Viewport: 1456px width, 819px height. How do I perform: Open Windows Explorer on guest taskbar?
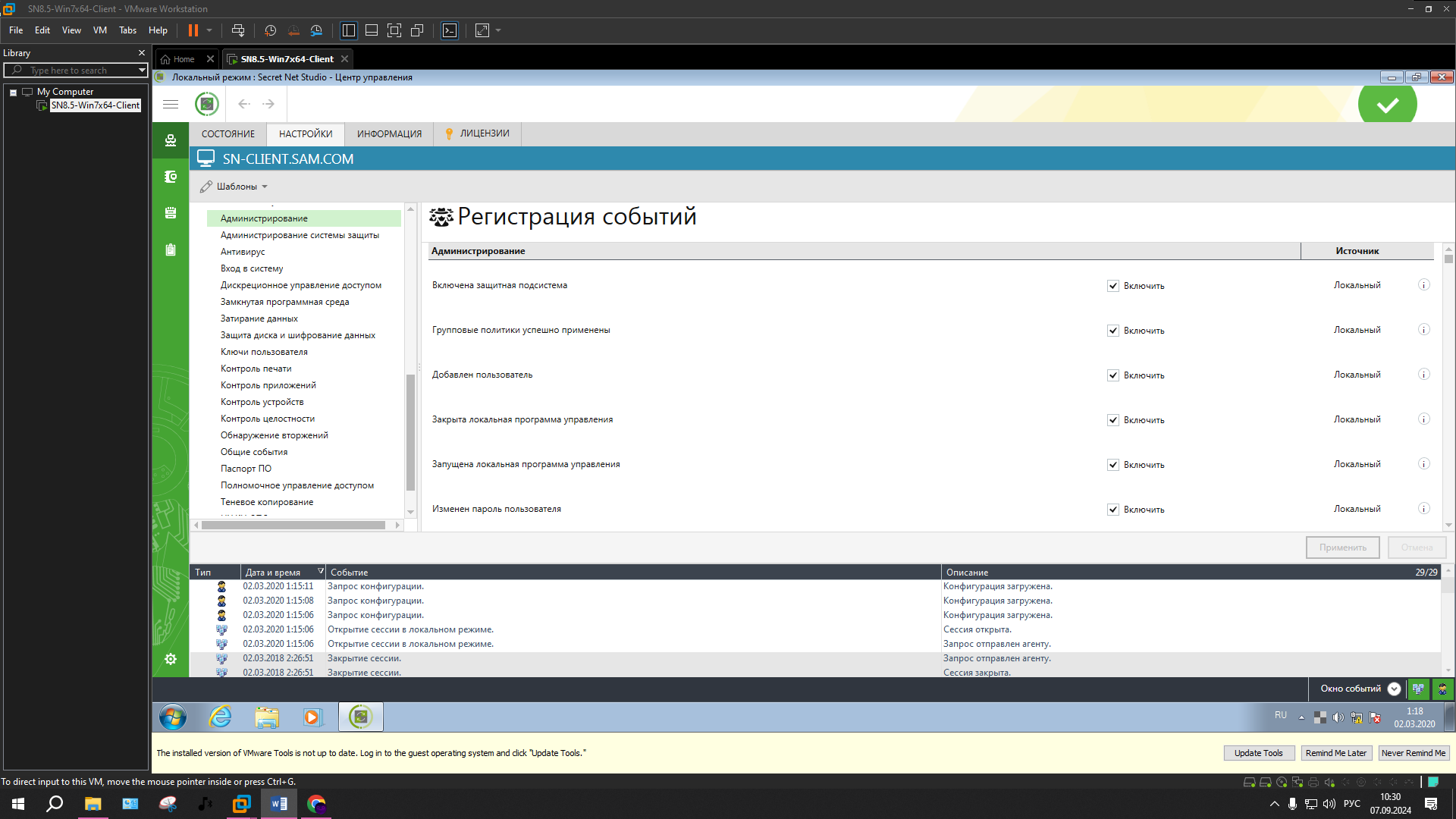click(x=267, y=717)
